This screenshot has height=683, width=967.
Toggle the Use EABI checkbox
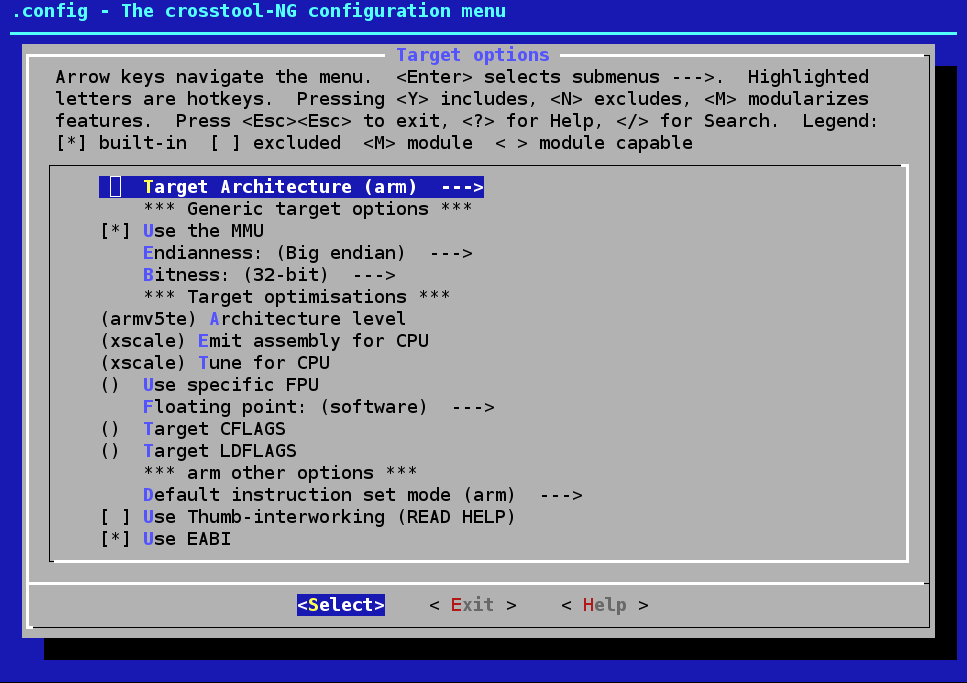point(166,539)
